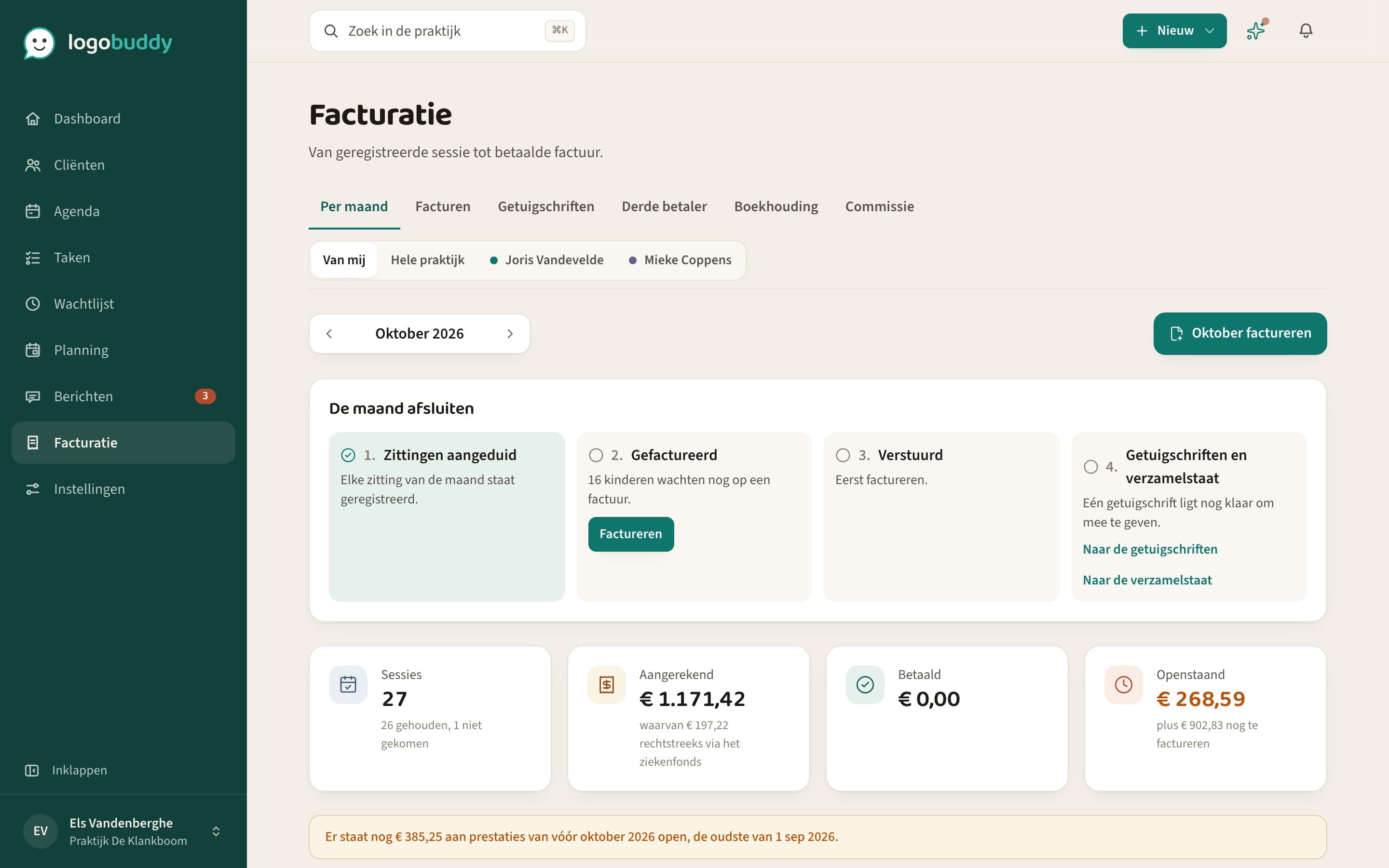The width and height of the screenshot is (1389, 868).
Task: Open the Commissie tab
Action: [879, 207]
